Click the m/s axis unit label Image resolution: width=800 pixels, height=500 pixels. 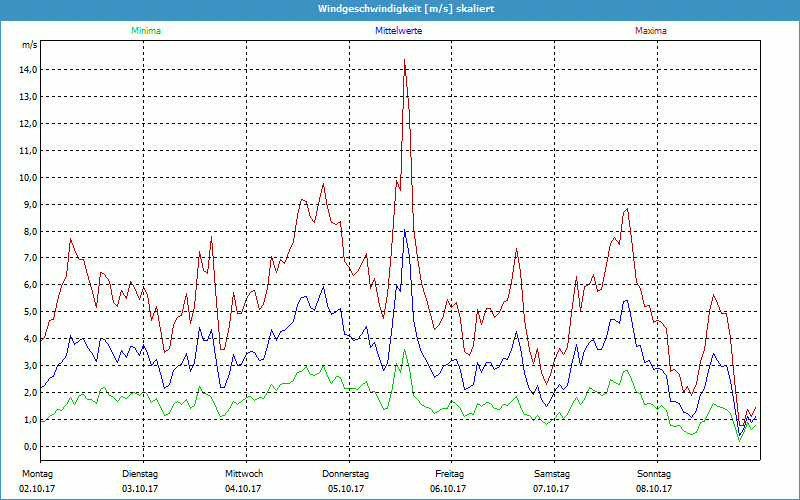[30, 45]
